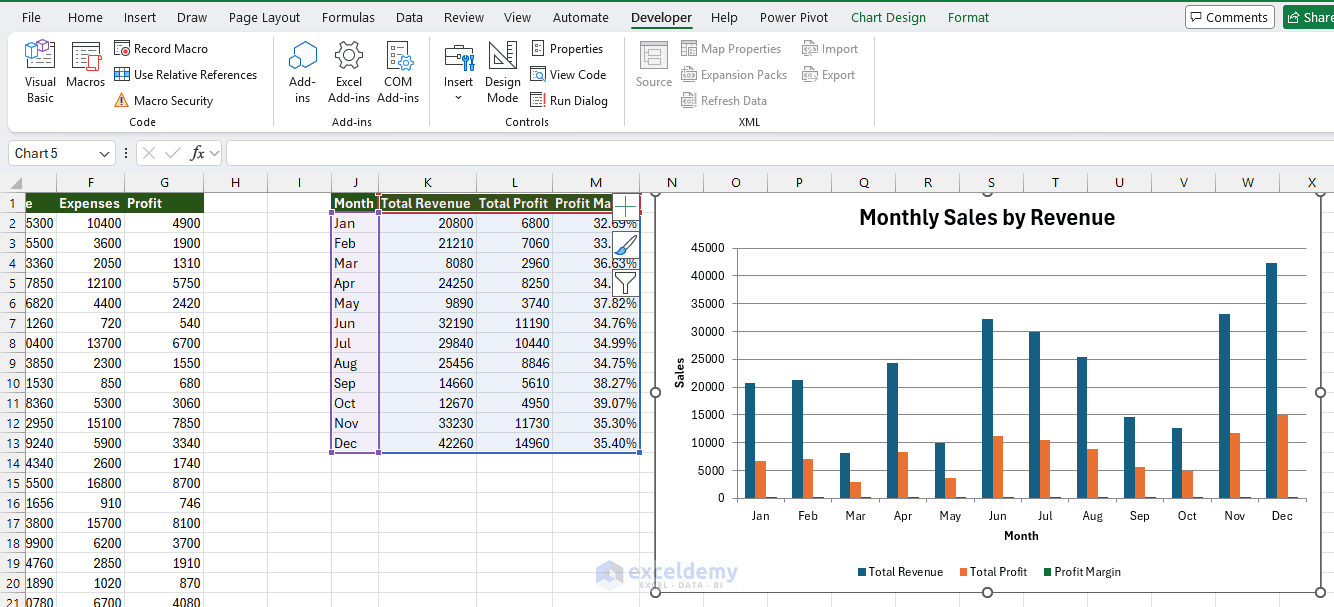Click the chart's right-middle sizing handle
The width and height of the screenshot is (1334, 607).
1320,392
